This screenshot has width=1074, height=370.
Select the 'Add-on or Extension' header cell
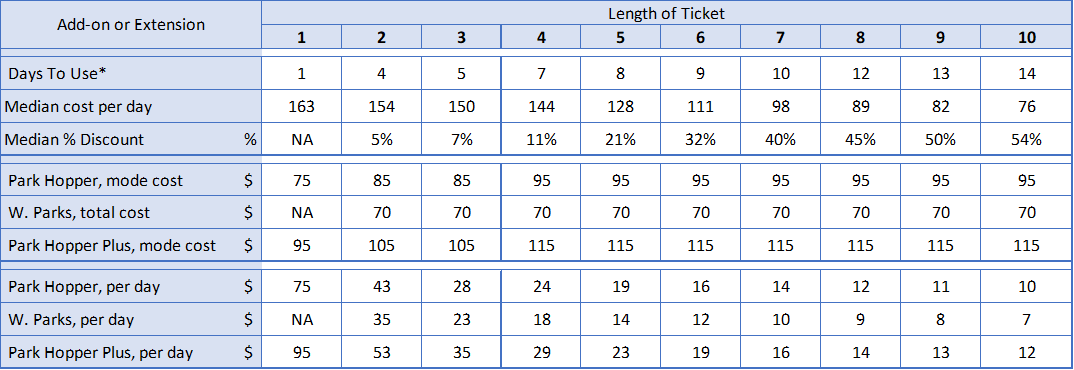[x=131, y=25]
